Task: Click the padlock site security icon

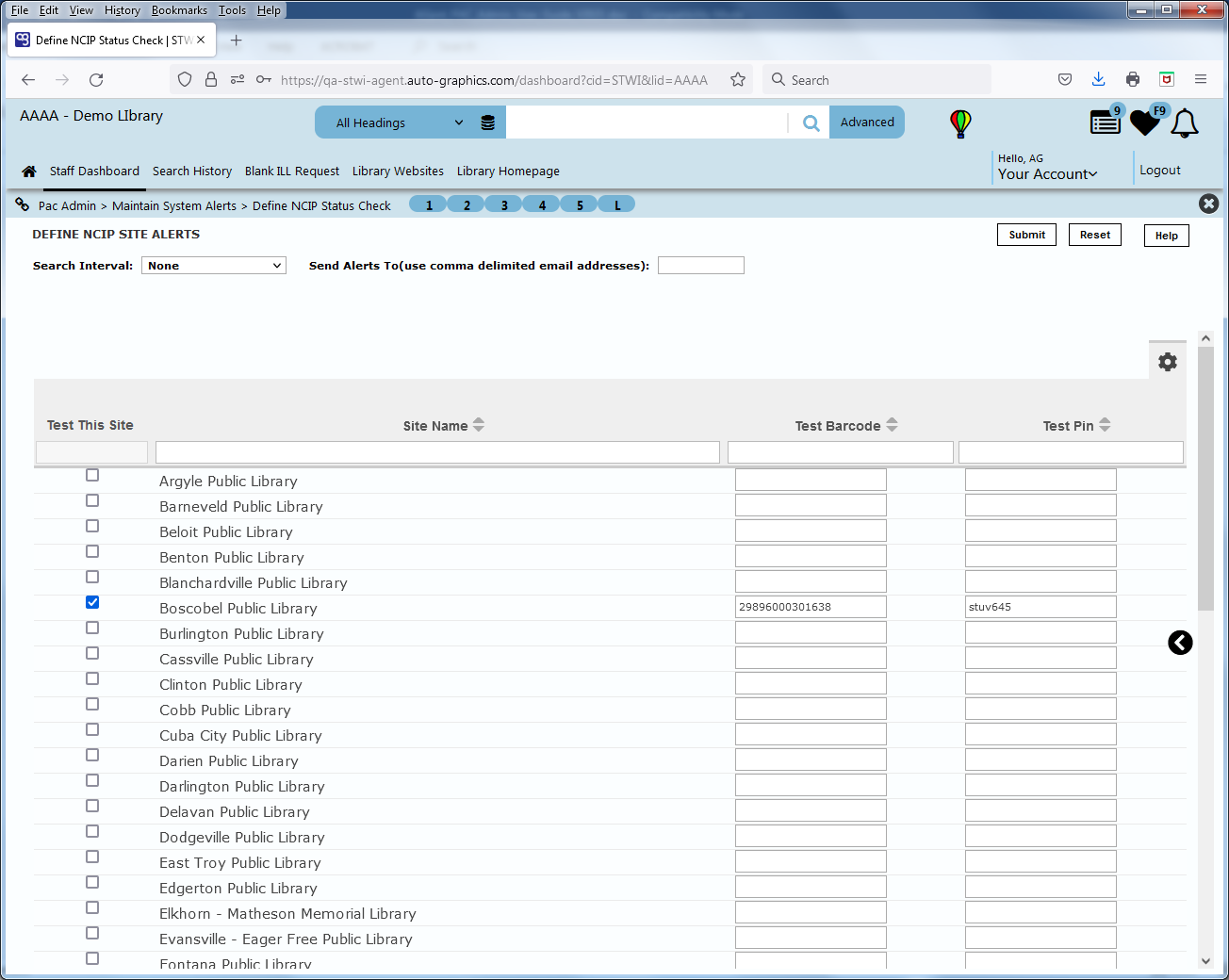Action: coord(211,80)
